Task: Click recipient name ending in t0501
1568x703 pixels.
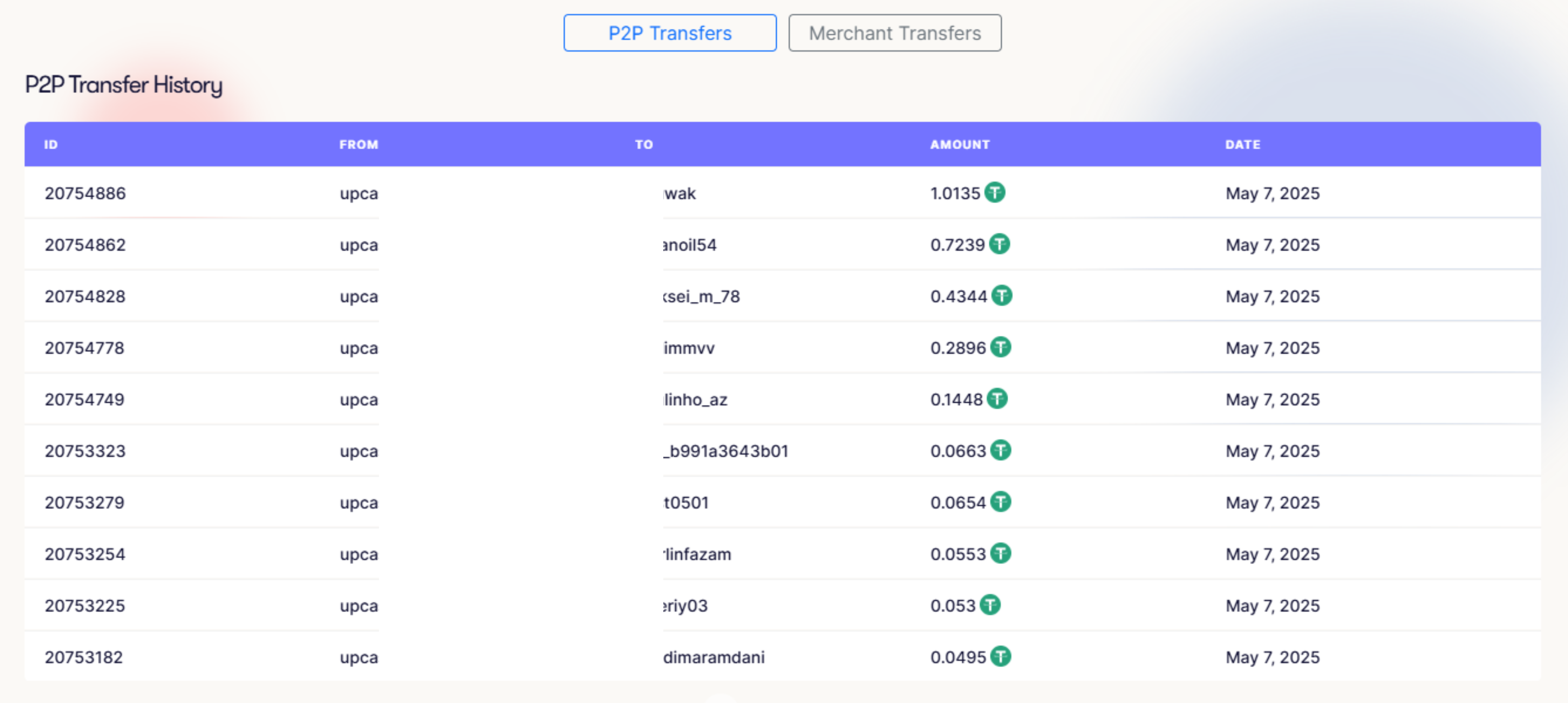Action: (686, 503)
